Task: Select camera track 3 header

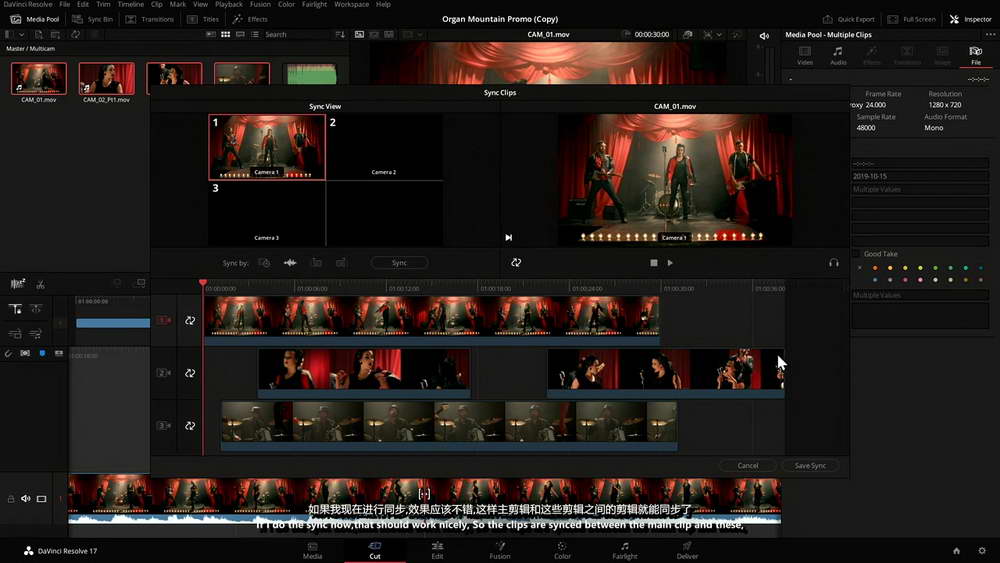Action: (163, 426)
